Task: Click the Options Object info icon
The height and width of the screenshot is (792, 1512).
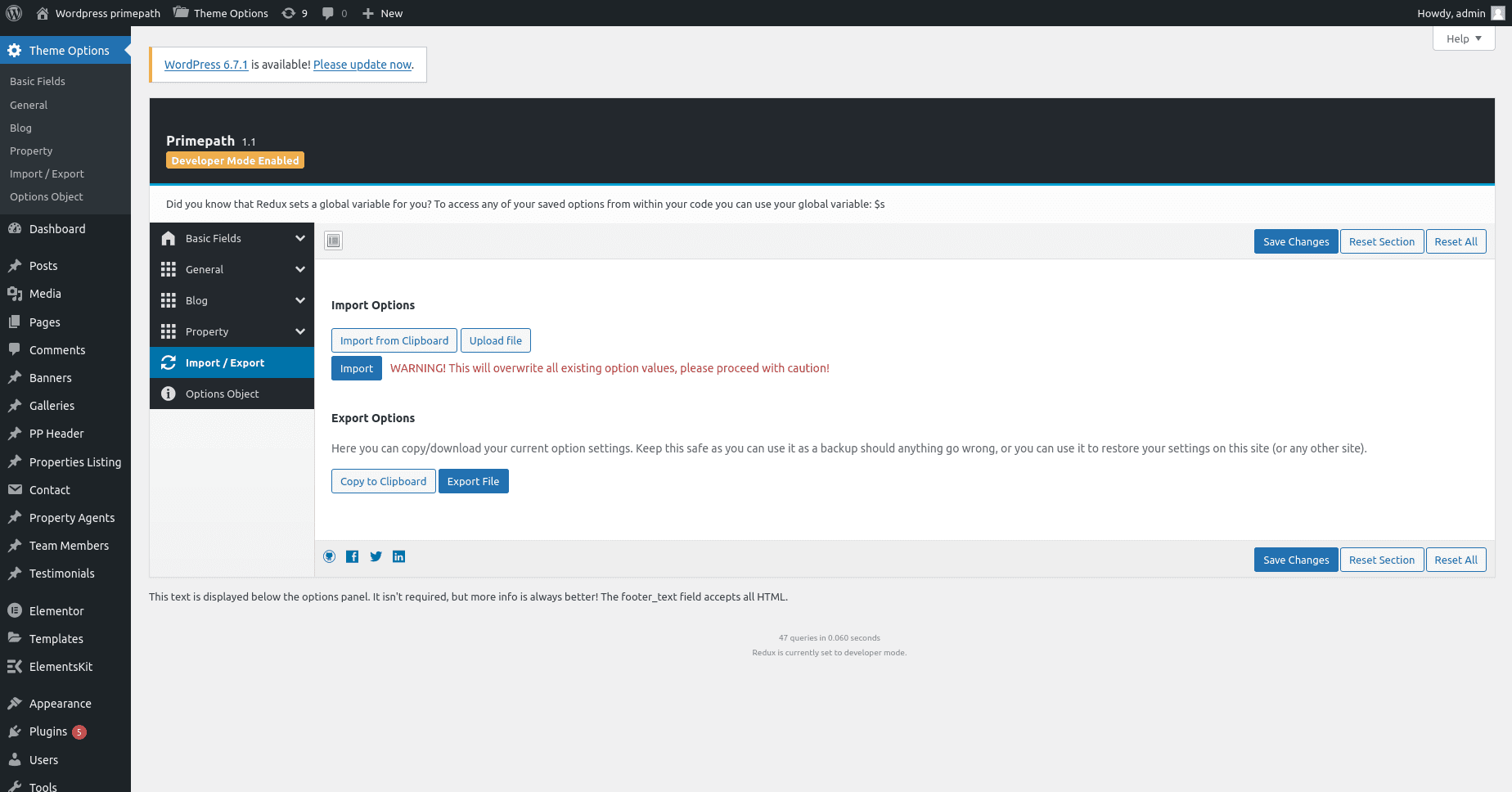Action: [x=169, y=394]
